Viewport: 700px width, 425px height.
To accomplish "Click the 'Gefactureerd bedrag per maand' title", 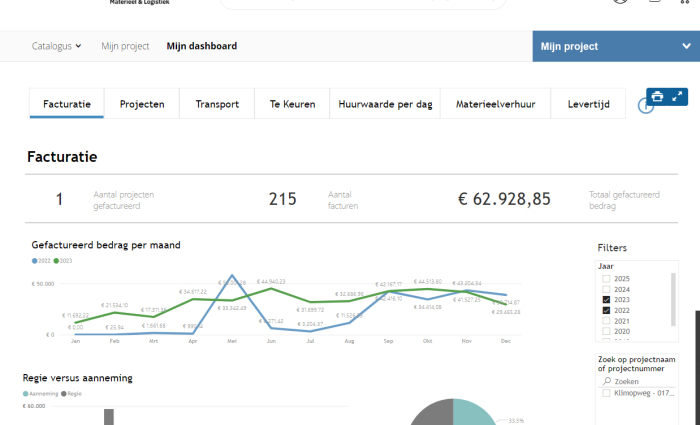I will pyautogui.click(x=106, y=245).
